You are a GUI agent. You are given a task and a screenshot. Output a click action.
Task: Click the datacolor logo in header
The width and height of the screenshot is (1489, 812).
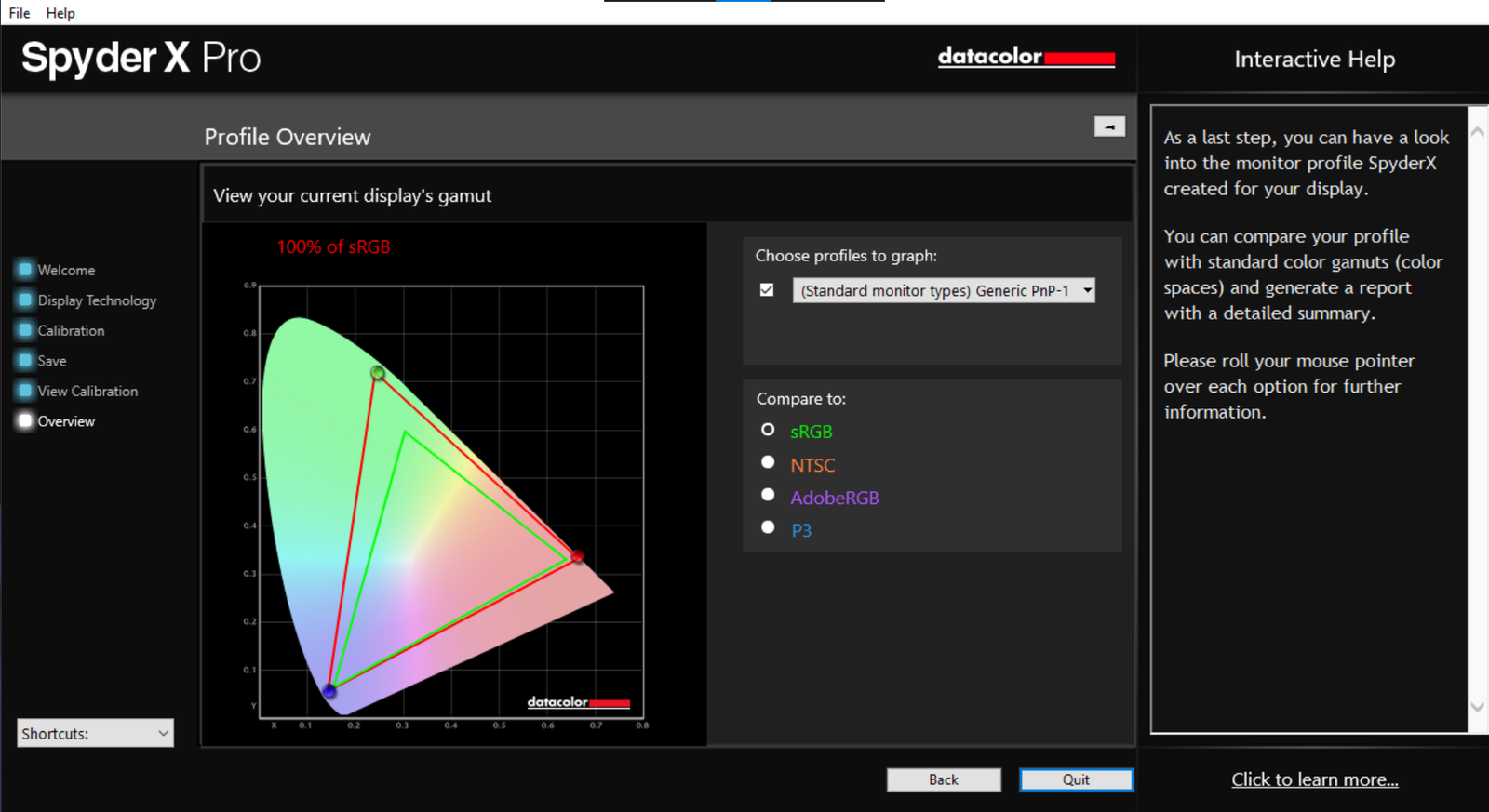pos(1026,57)
